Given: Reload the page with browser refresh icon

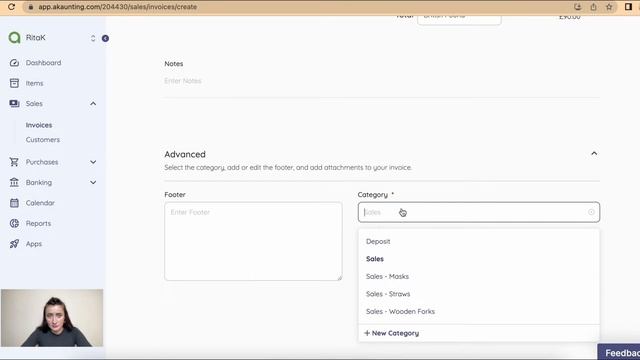Looking at the screenshot, I should (x=11, y=7).
